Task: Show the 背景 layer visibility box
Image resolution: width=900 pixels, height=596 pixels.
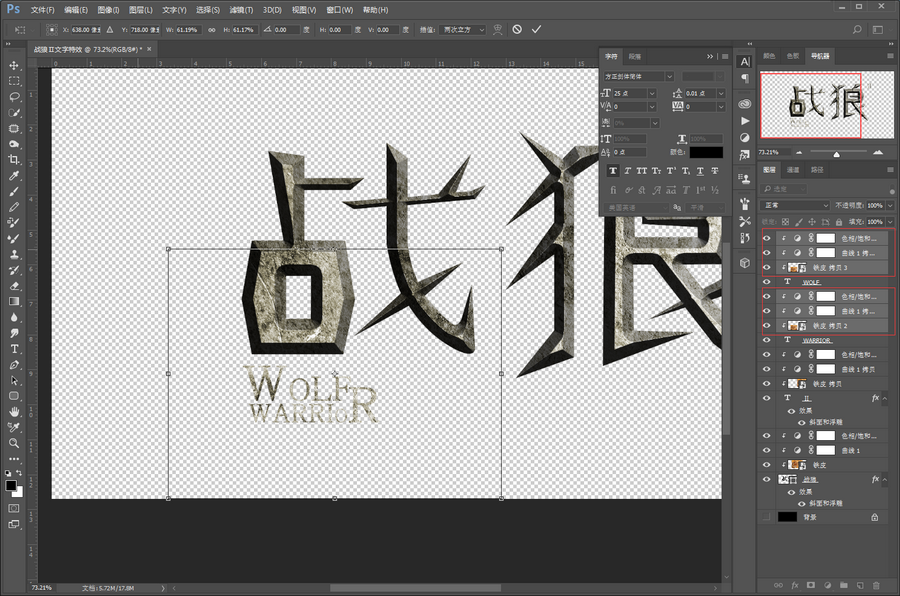Action: (767, 517)
